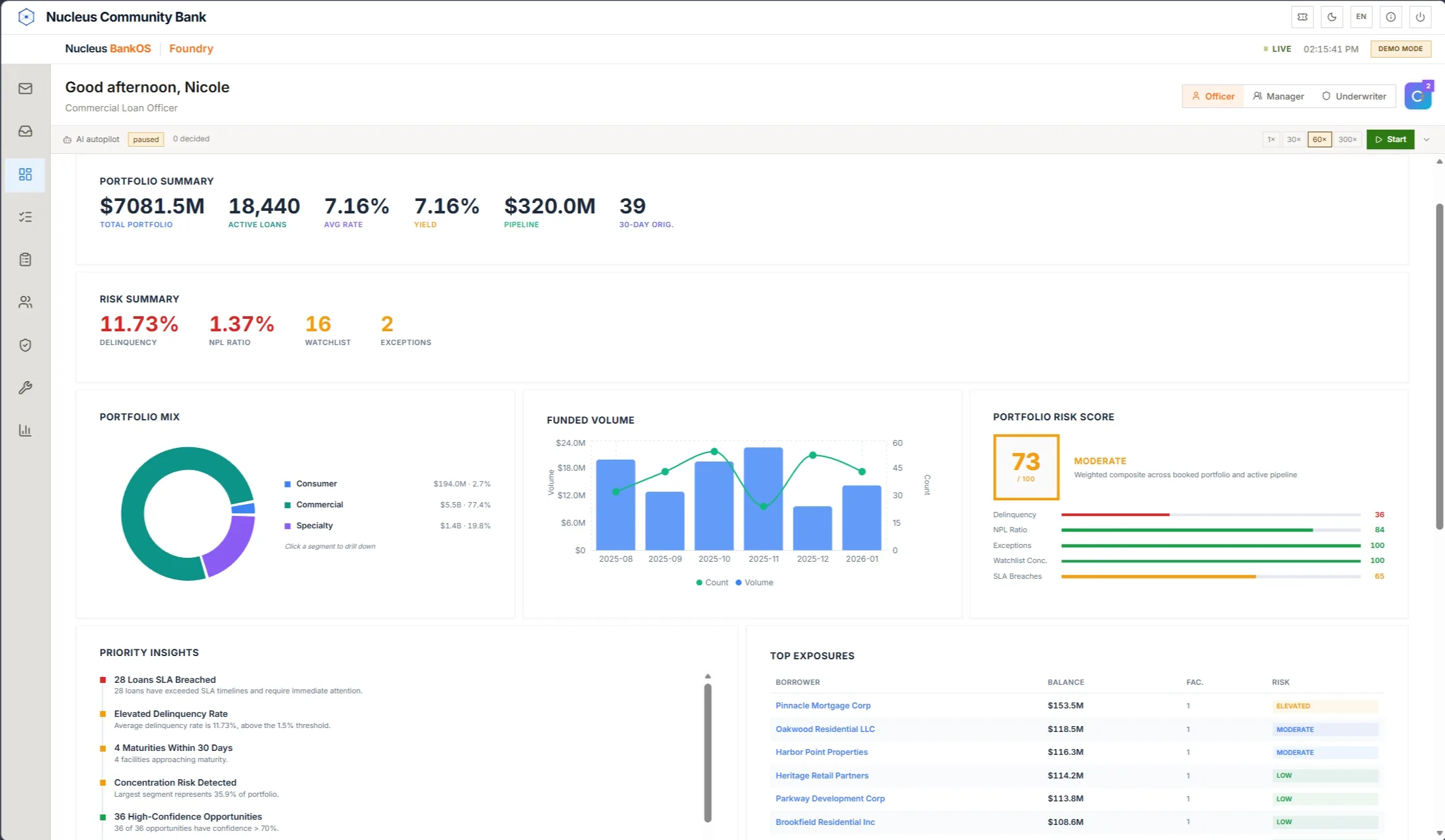Click the Nucleus Community Bank hexagon logo
1445x840 pixels.
click(26, 17)
